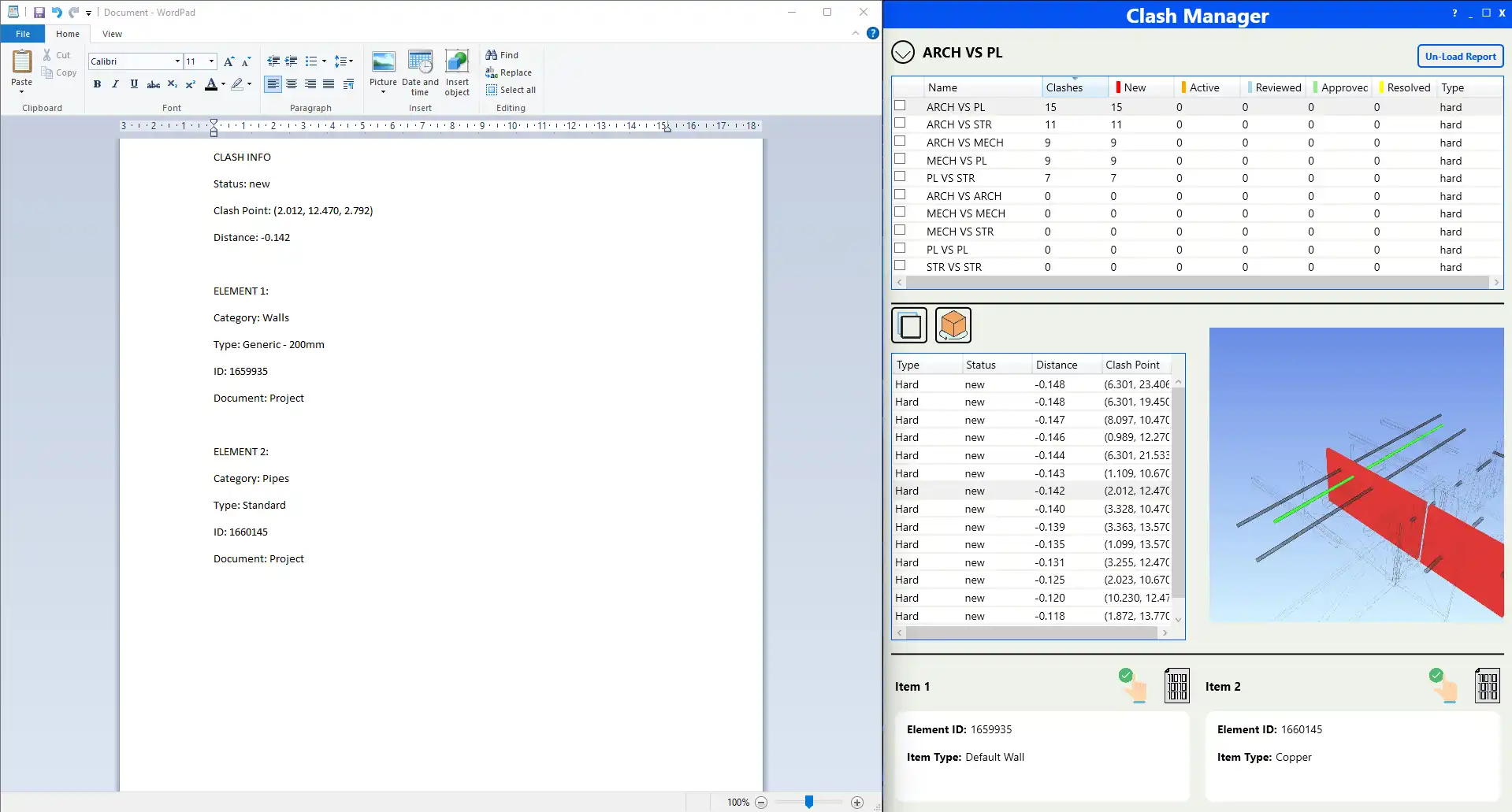Open the Insert object tool
This screenshot has width=1512, height=812.
pyautogui.click(x=457, y=72)
